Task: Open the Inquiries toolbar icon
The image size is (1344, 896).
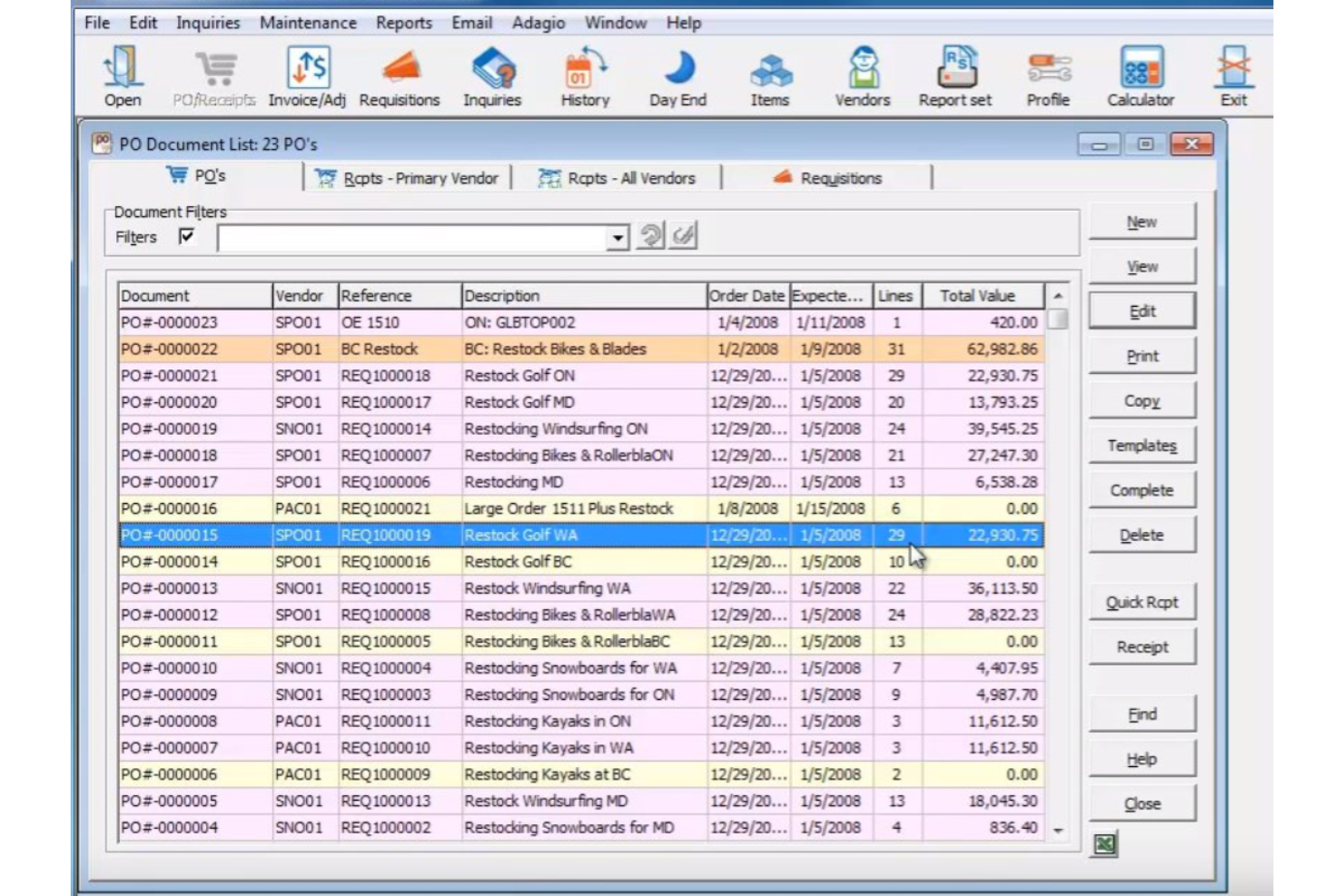Action: [492, 77]
